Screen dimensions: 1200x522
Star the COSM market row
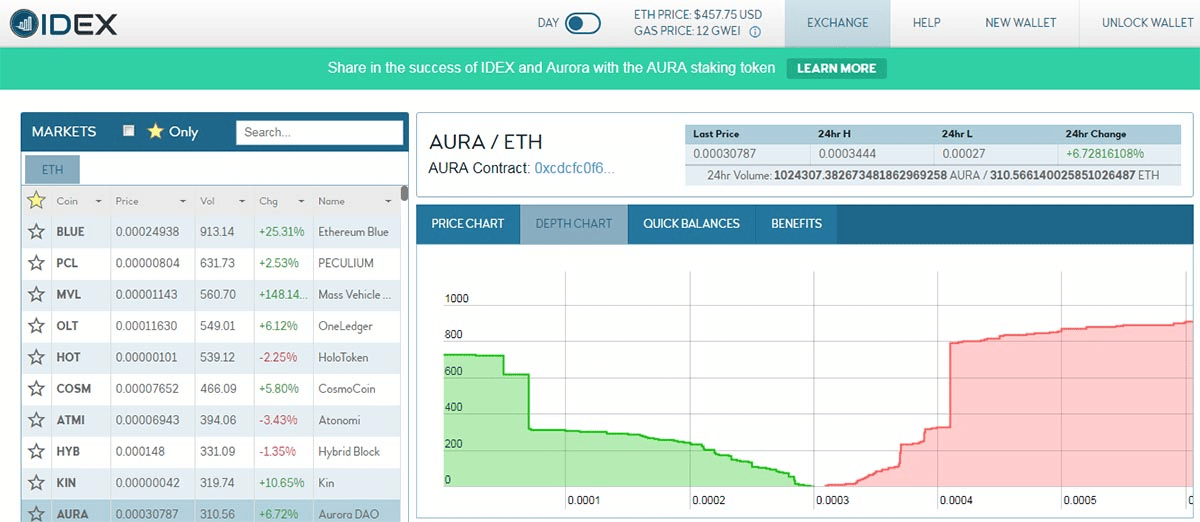click(37, 388)
